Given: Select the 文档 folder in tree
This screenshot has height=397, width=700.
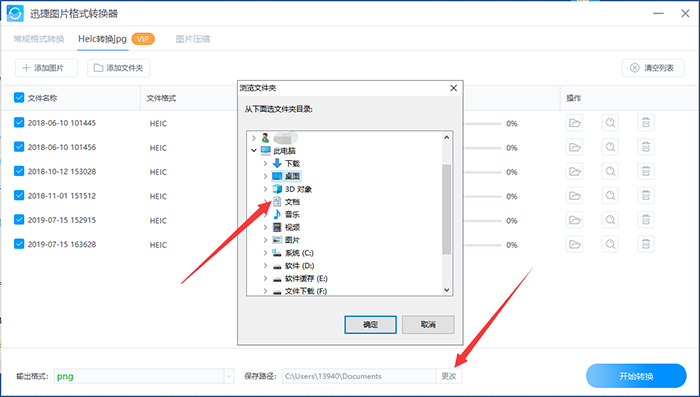Looking at the screenshot, I should pos(286,202).
